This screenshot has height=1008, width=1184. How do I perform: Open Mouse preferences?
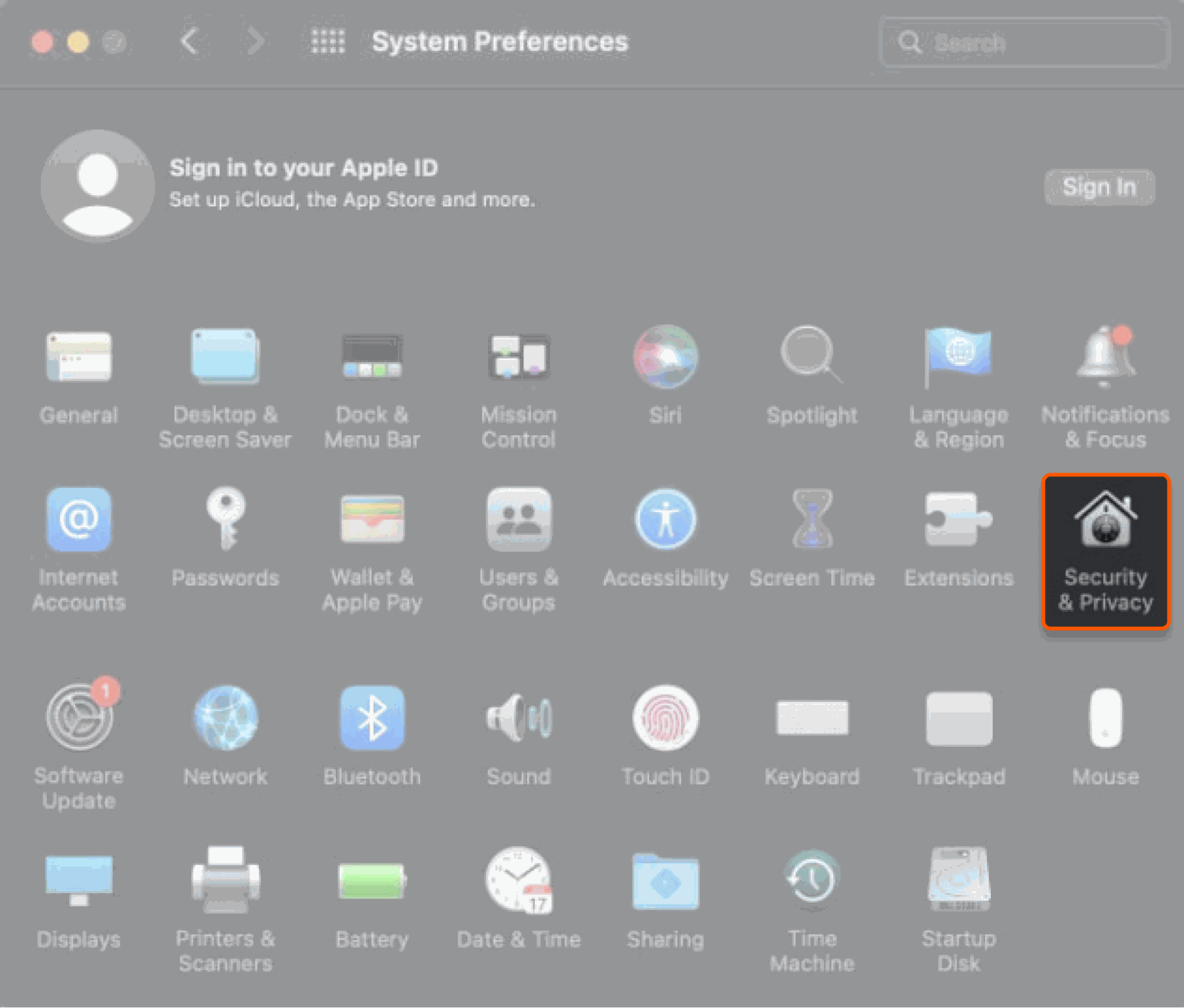point(1105,736)
